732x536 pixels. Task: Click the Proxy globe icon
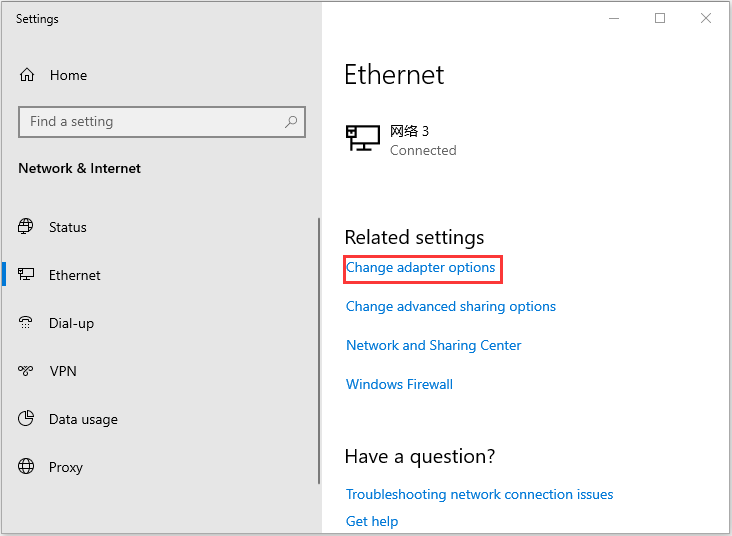[x=27, y=467]
